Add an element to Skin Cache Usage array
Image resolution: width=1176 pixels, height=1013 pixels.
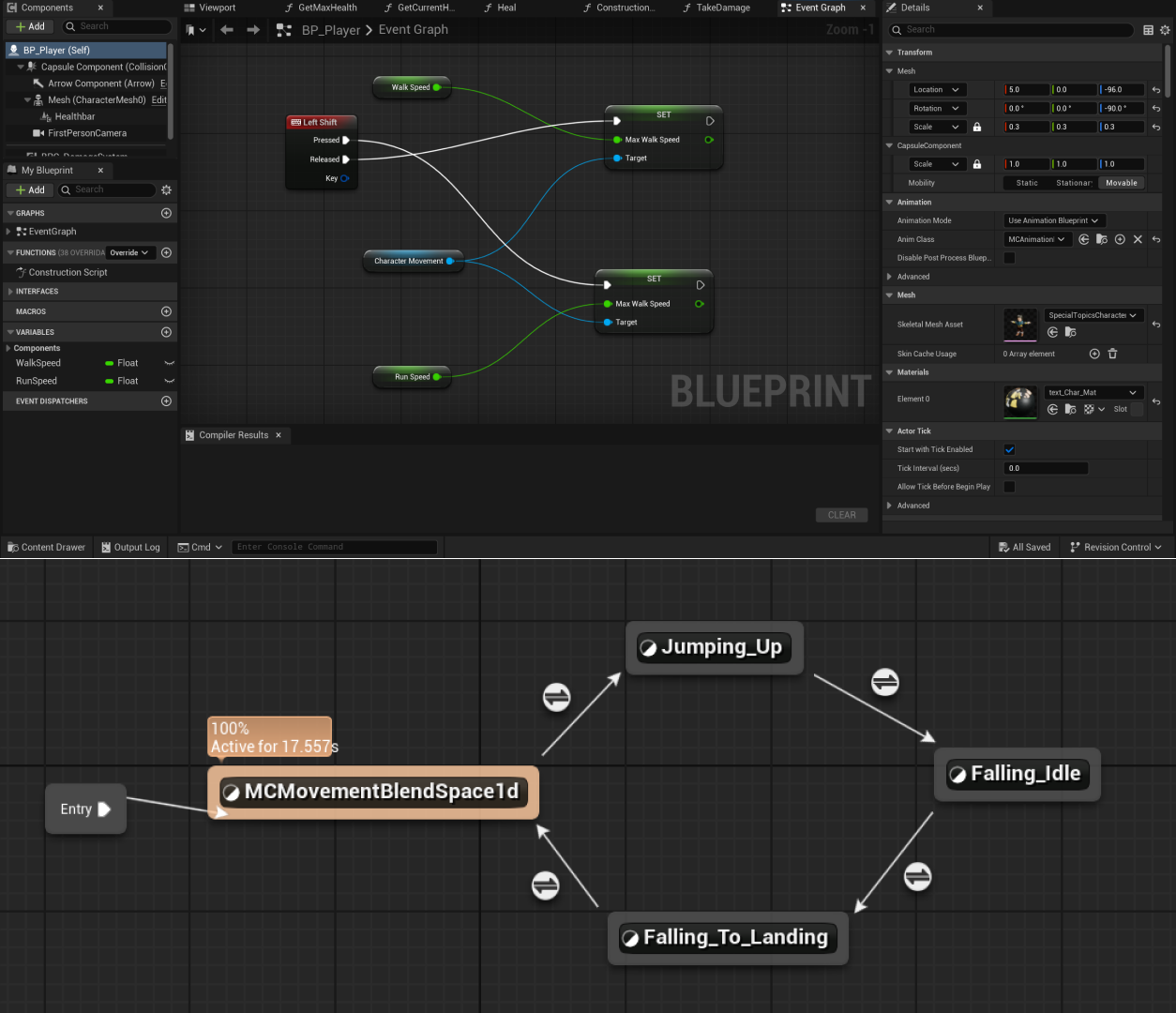[1094, 354]
